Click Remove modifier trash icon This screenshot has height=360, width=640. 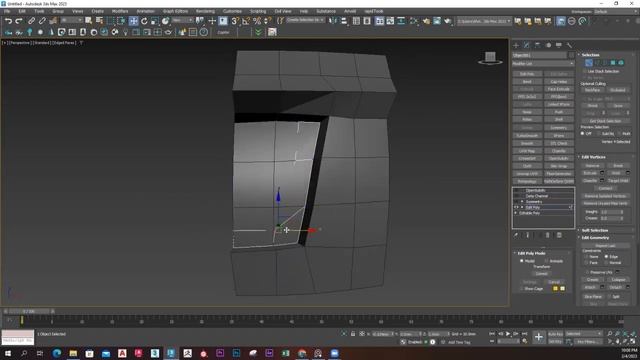(548, 235)
